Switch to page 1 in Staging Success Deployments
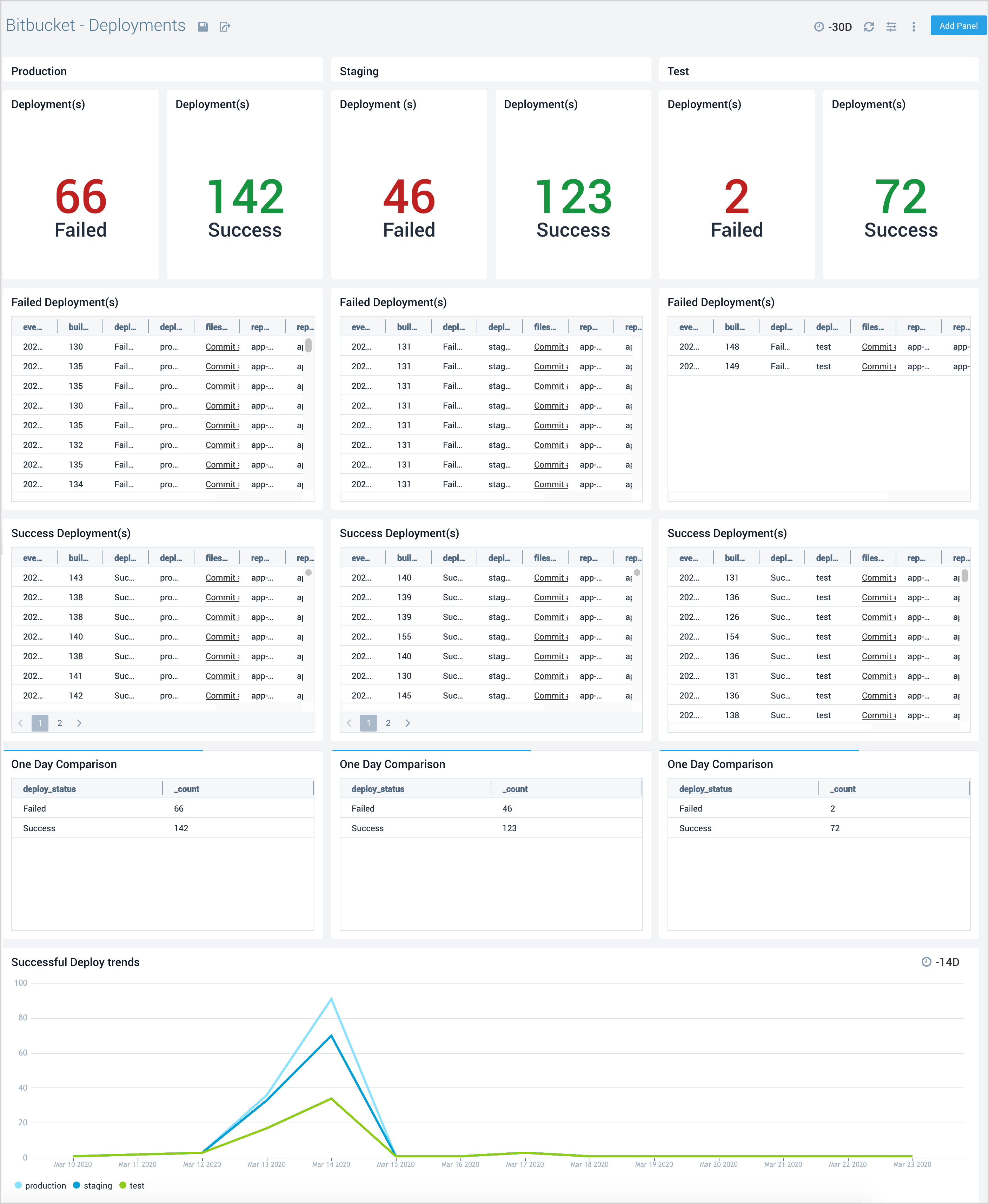The image size is (989, 1204). point(369,722)
